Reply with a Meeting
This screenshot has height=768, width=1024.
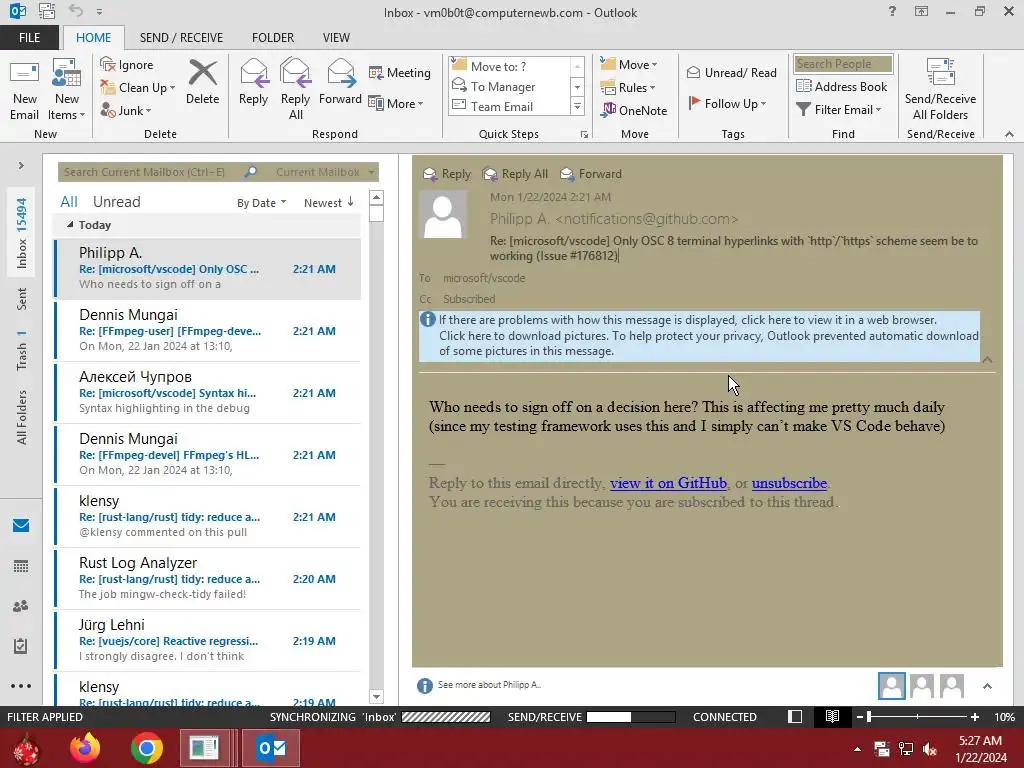click(400, 72)
